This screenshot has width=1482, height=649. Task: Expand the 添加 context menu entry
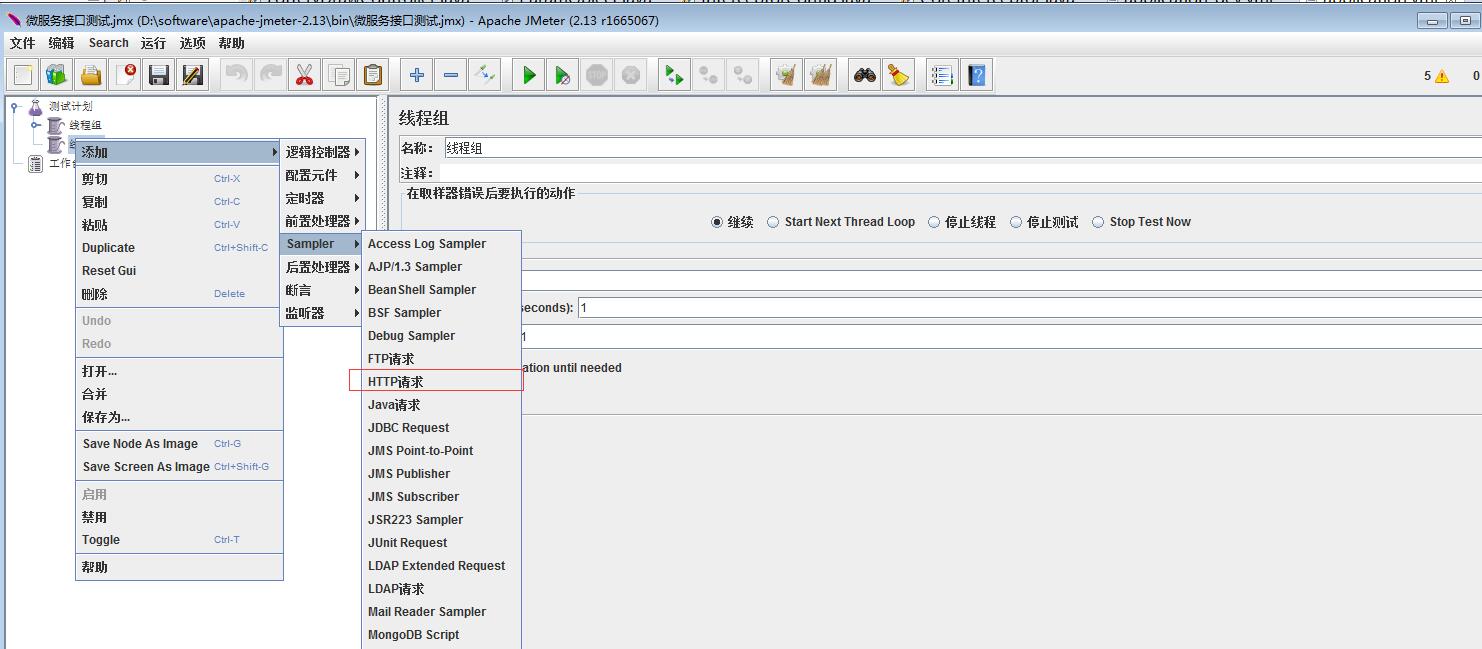(x=179, y=152)
